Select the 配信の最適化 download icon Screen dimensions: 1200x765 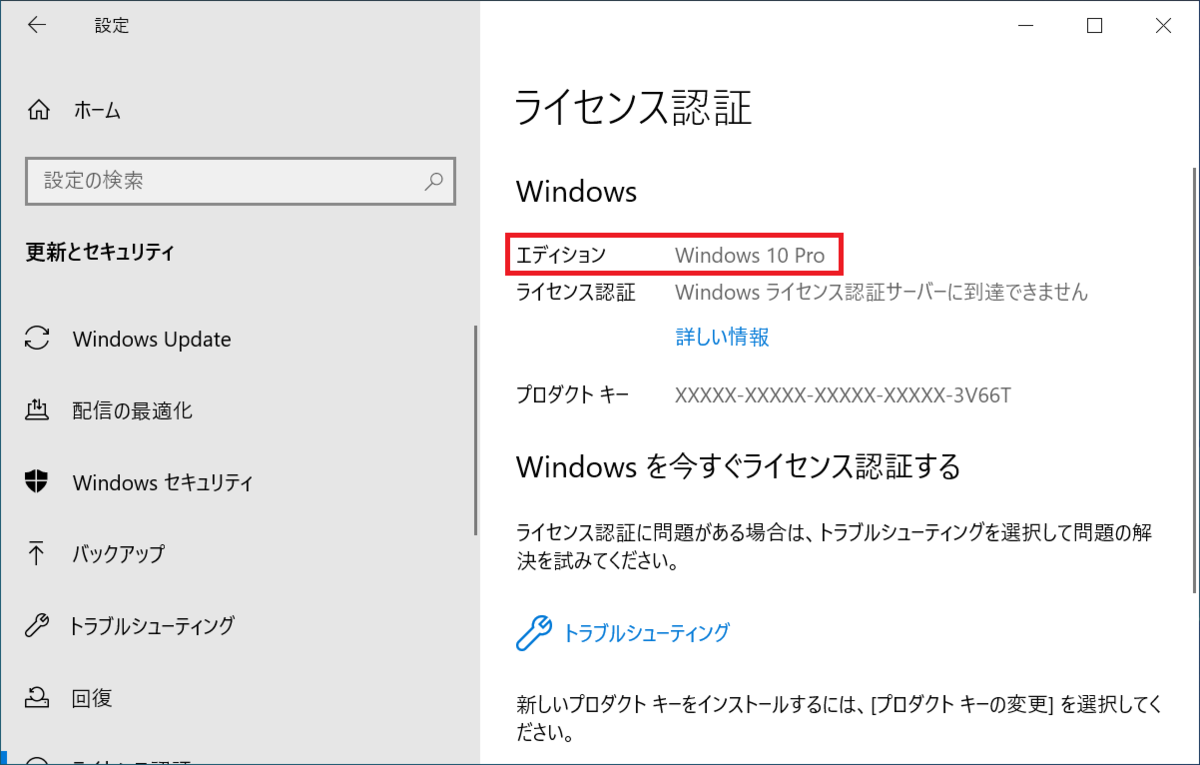pyautogui.click(x=38, y=410)
